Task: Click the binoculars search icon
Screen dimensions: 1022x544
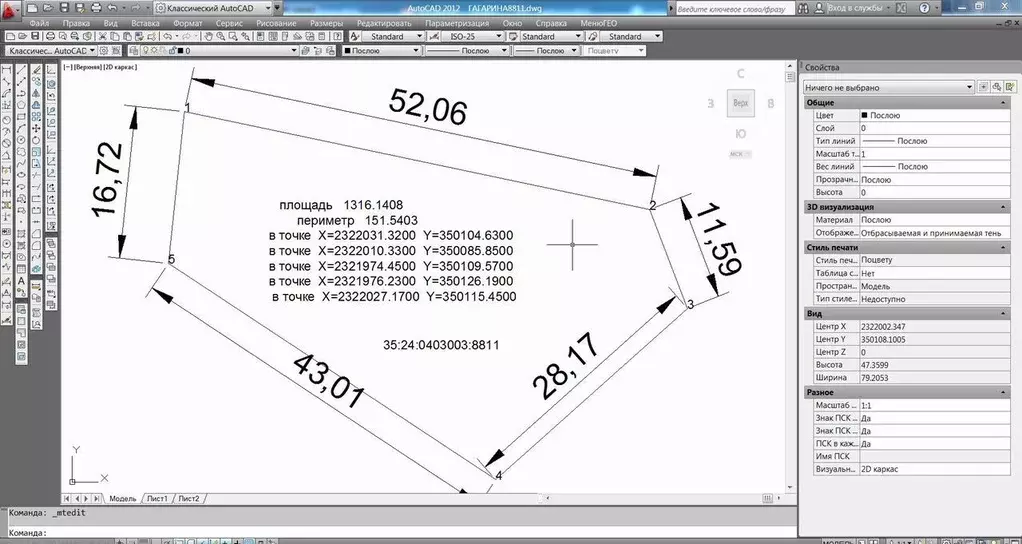Action: click(x=802, y=8)
